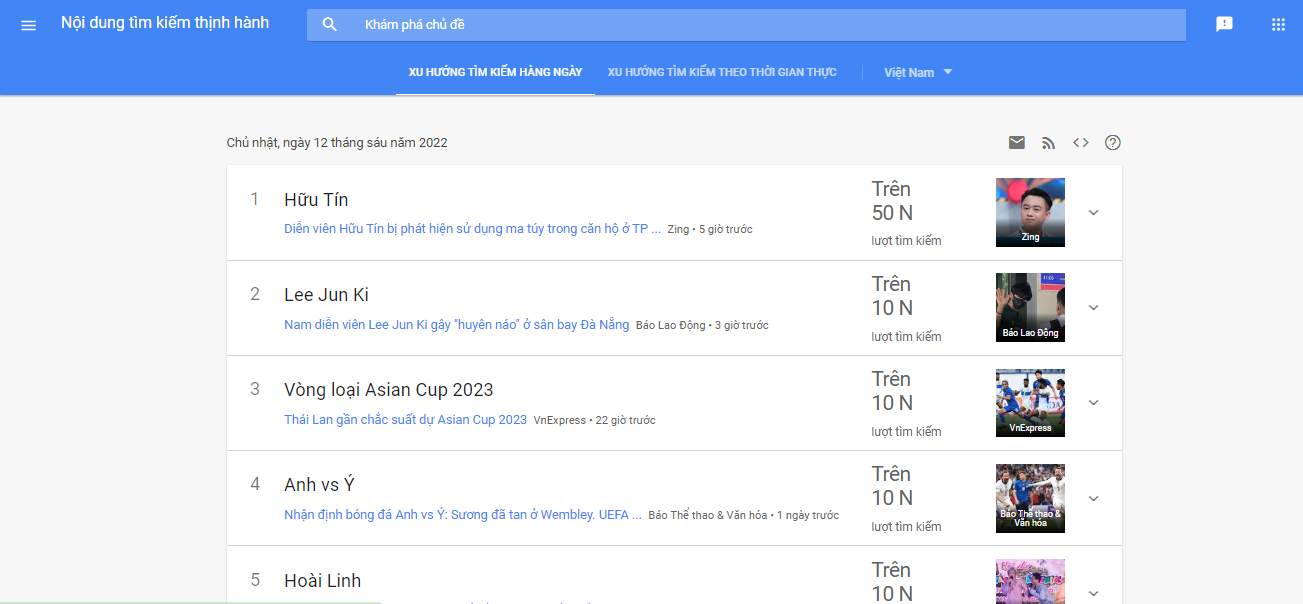Viewport: 1303px width, 604px height.
Task: Click the Khám phá chủ đề search field
Action: click(700, 23)
